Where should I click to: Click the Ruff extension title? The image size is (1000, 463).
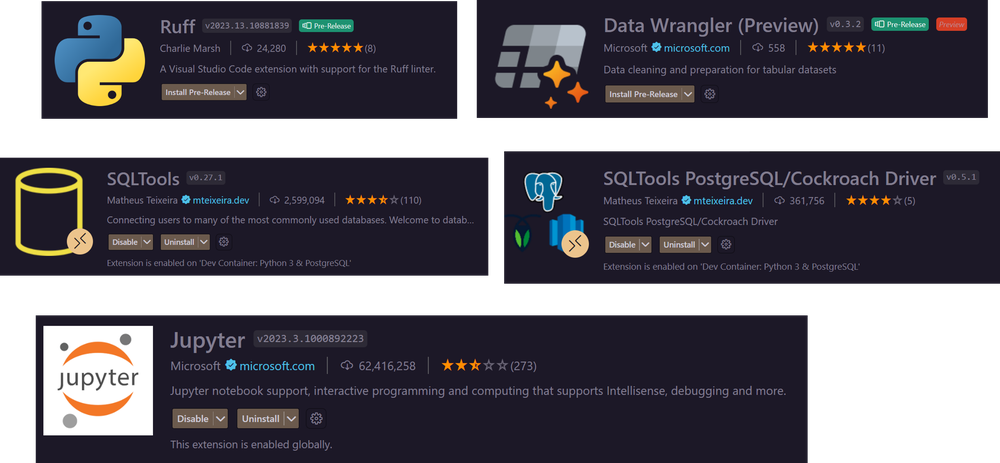(x=177, y=27)
